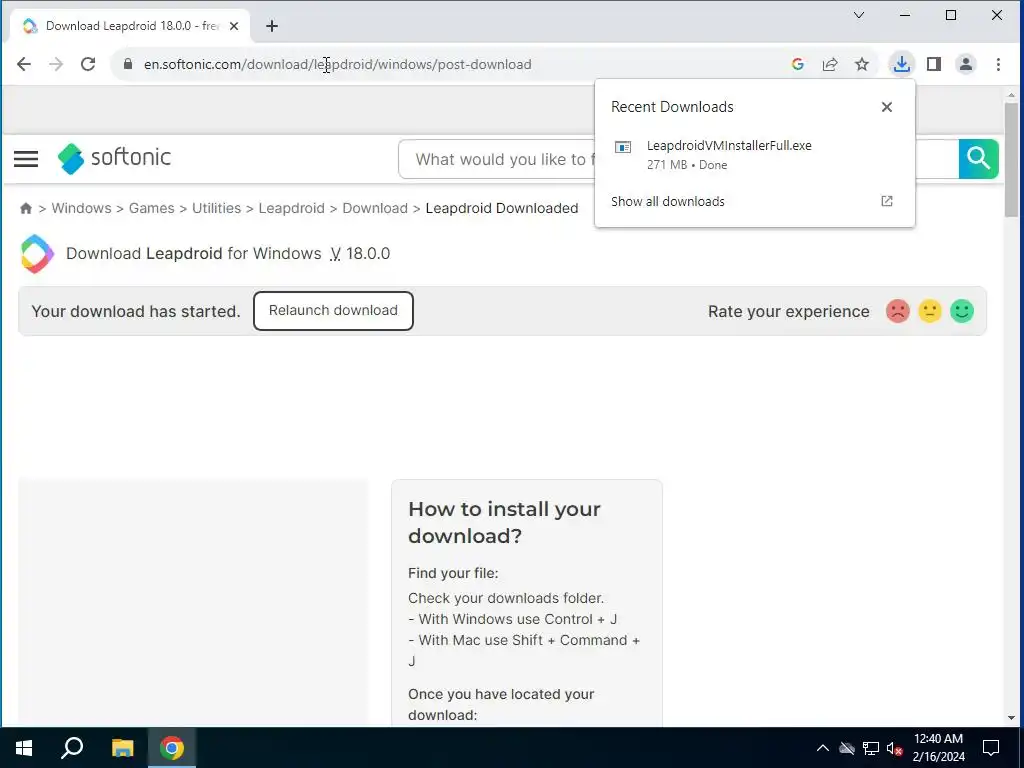Click the padlock site info icon
This screenshot has height=768, width=1024.
click(128, 64)
